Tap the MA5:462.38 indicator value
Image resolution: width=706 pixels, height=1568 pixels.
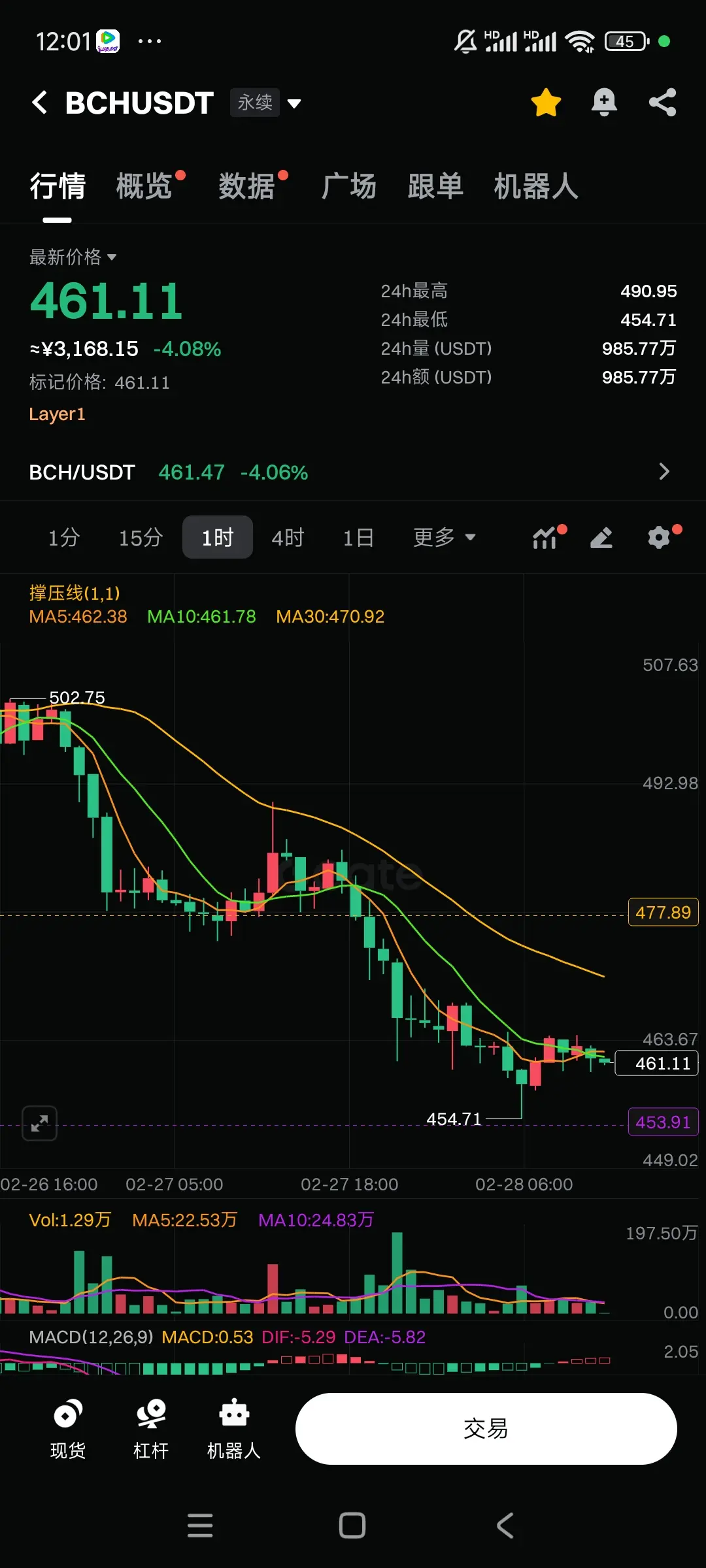coord(78,617)
